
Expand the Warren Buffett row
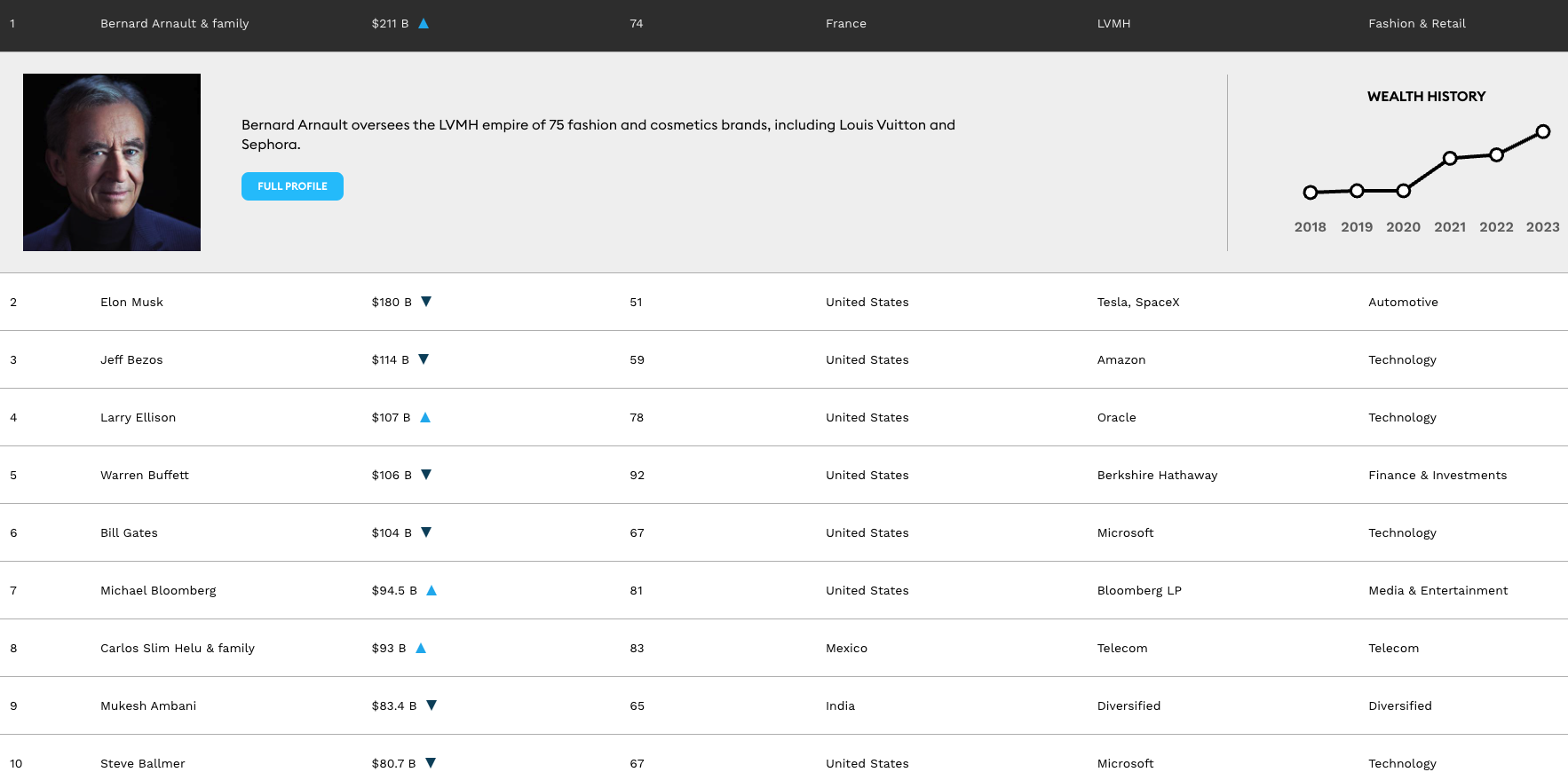(x=784, y=475)
